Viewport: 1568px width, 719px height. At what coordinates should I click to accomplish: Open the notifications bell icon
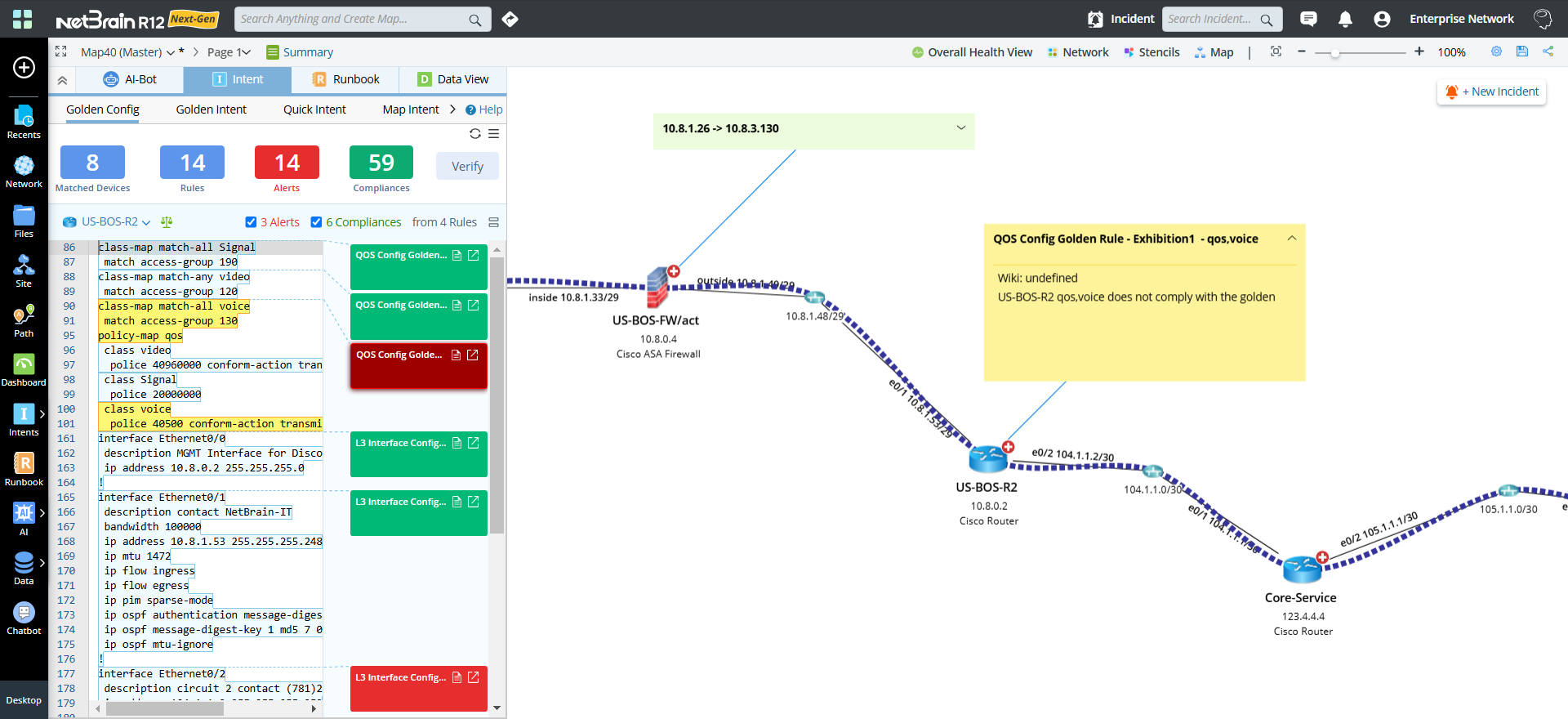point(1345,19)
